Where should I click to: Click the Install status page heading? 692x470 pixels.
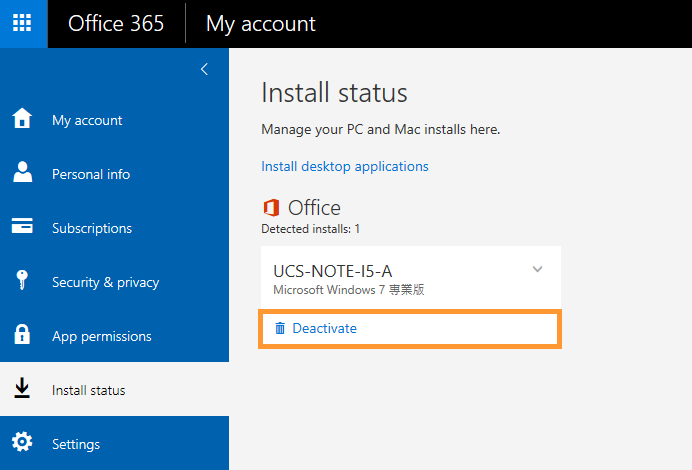[334, 93]
